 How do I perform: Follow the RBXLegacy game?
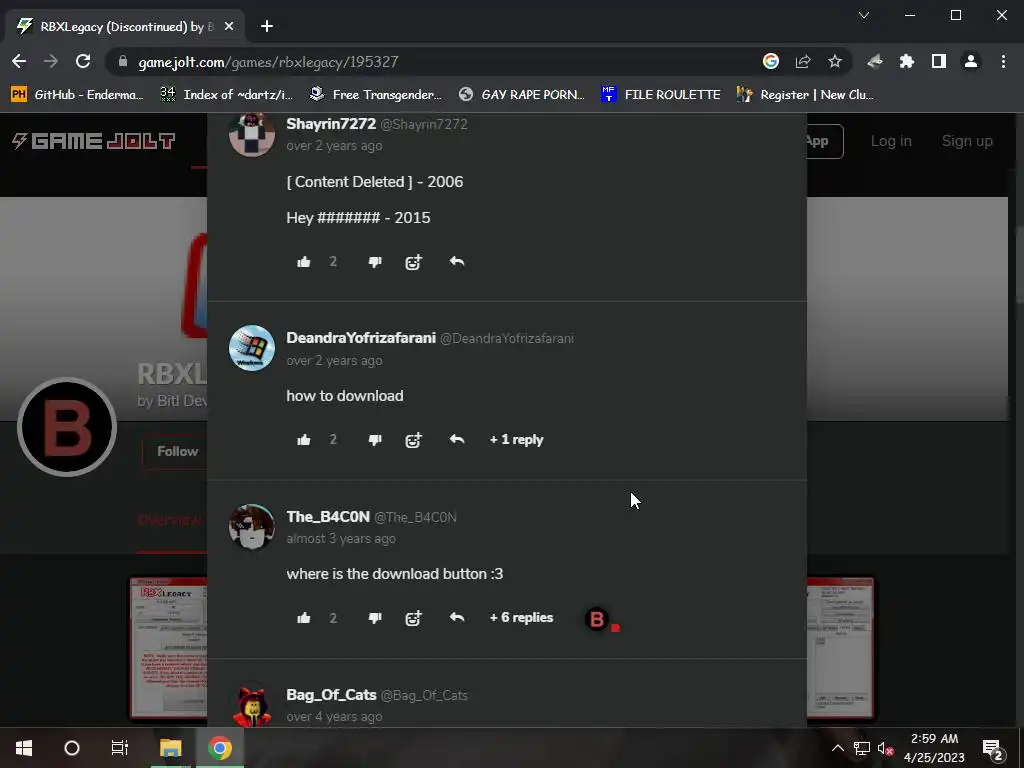tap(175, 451)
